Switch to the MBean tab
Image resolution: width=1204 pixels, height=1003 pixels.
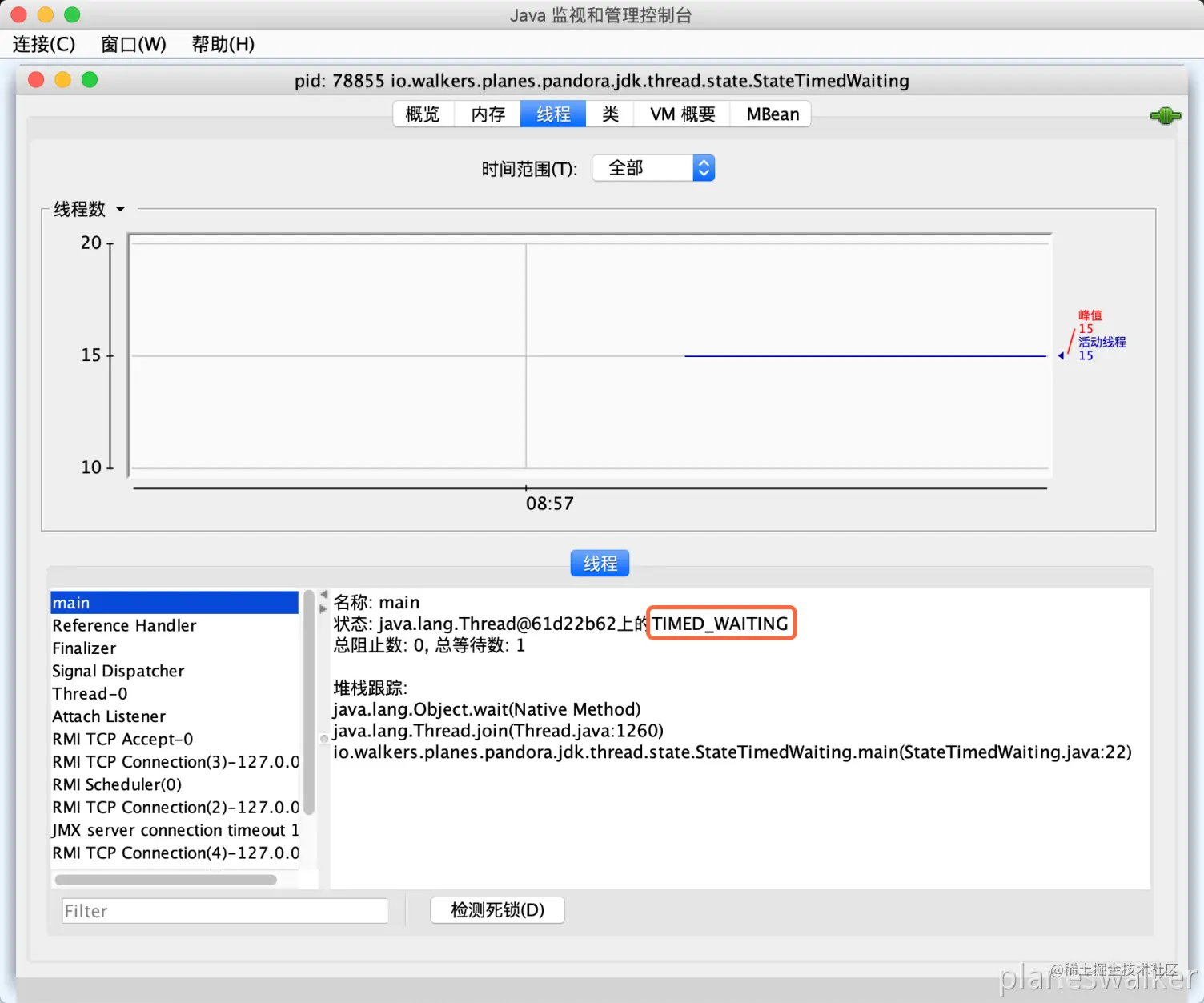[770, 114]
